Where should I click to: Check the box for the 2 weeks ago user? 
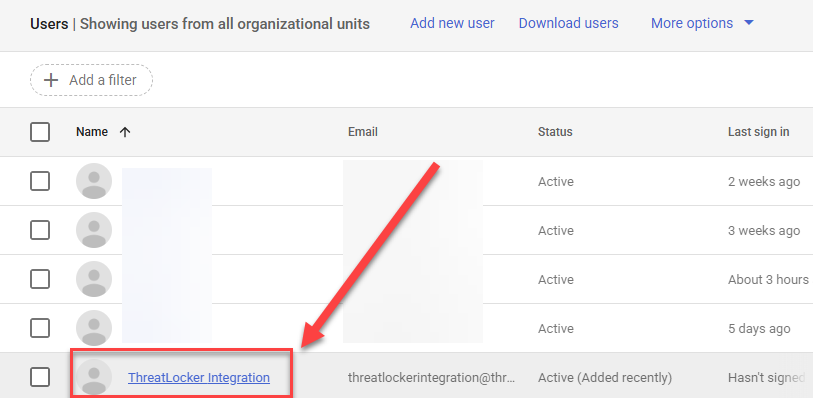click(x=40, y=181)
